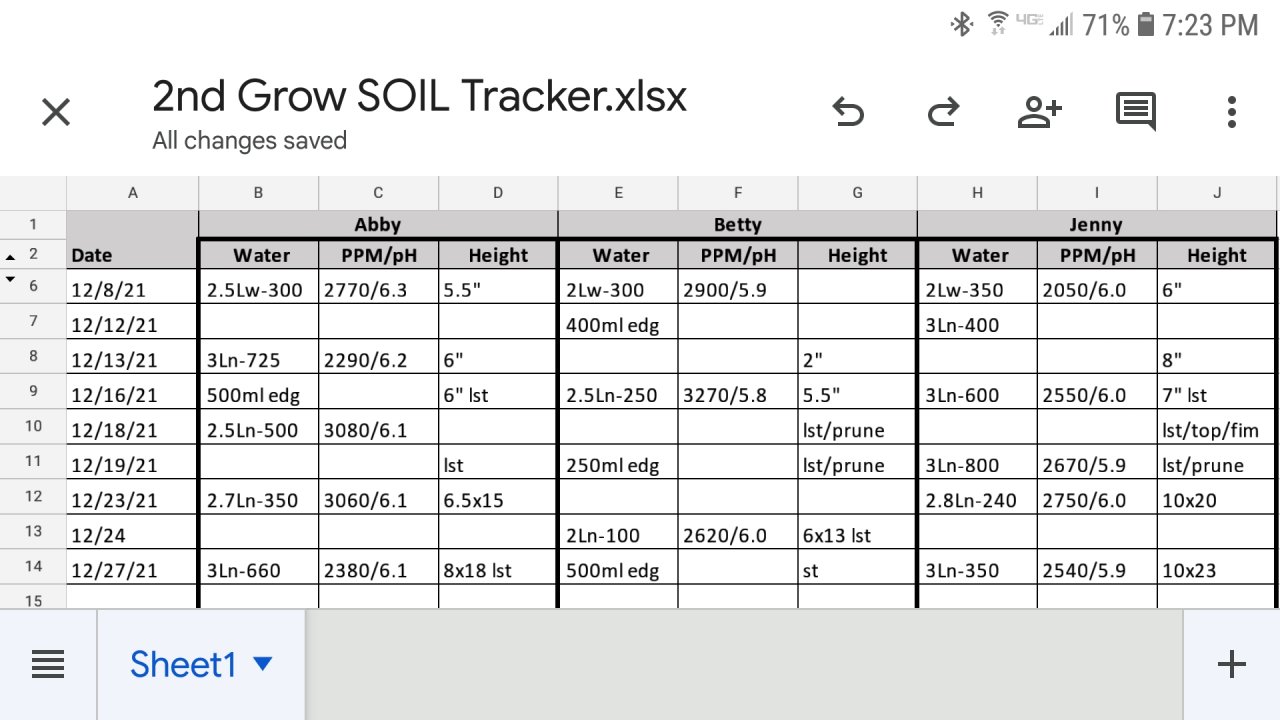Image resolution: width=1280 pixels, height=720 pixels.
Task: Tap the All changes saved status text
Action: tap(249, 141)
